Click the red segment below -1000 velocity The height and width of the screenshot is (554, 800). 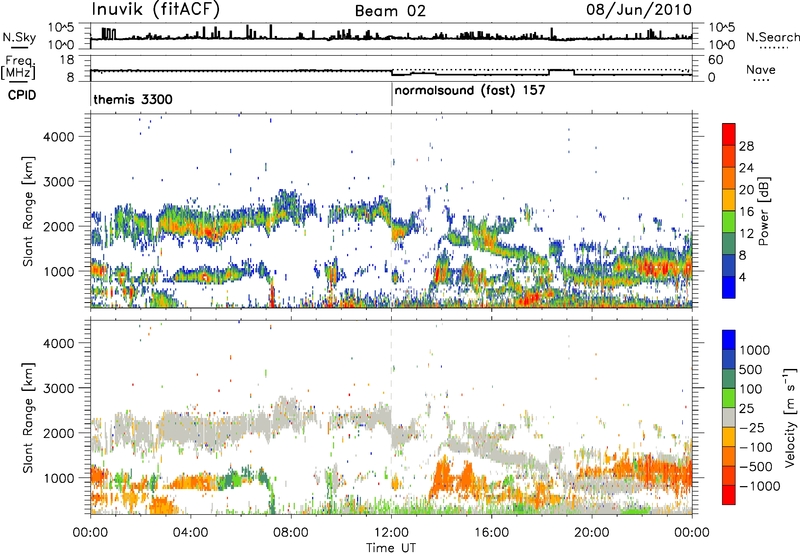click(729, 495)
